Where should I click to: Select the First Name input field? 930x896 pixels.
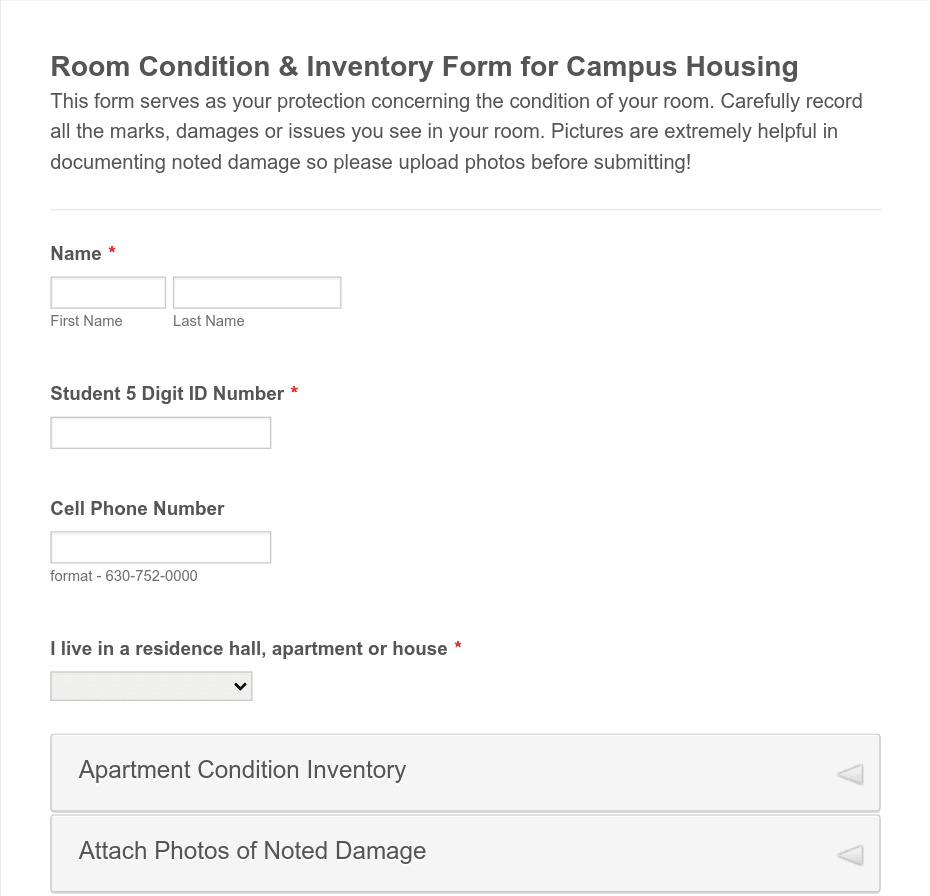coord(107,292)
